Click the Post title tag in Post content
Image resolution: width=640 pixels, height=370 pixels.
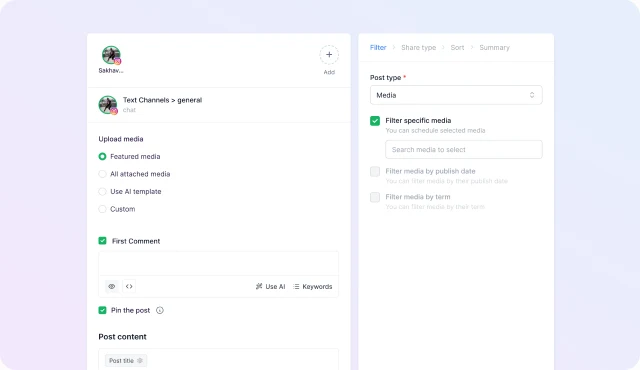(x=126, y=361)
